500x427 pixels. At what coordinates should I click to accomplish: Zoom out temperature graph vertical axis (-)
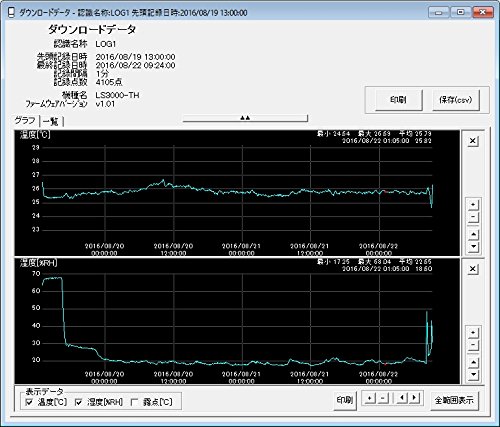click(473, 217)
